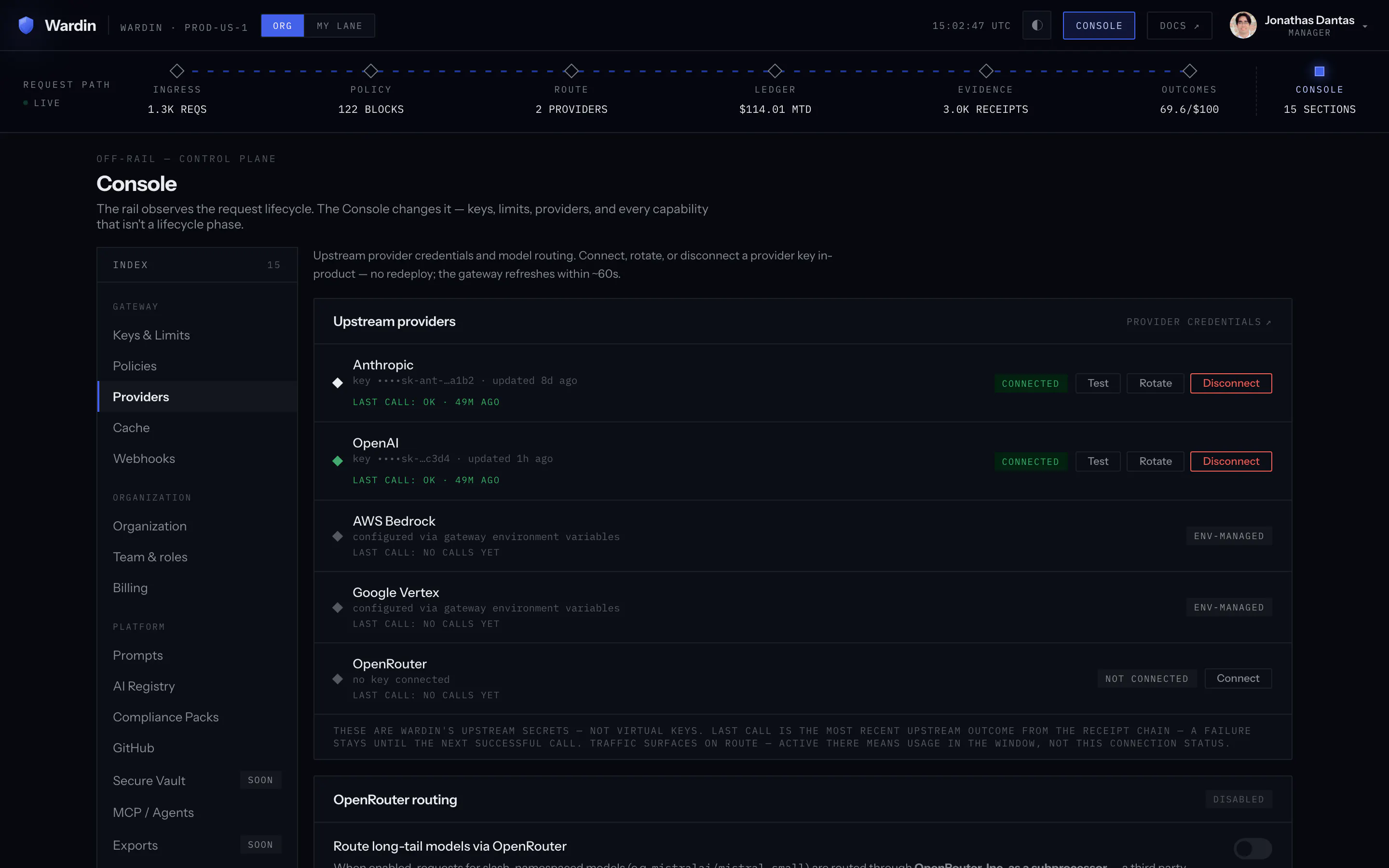Toggle the dark/light theme icon
Screen dimensions: 1389x868
click(1036, 25)
